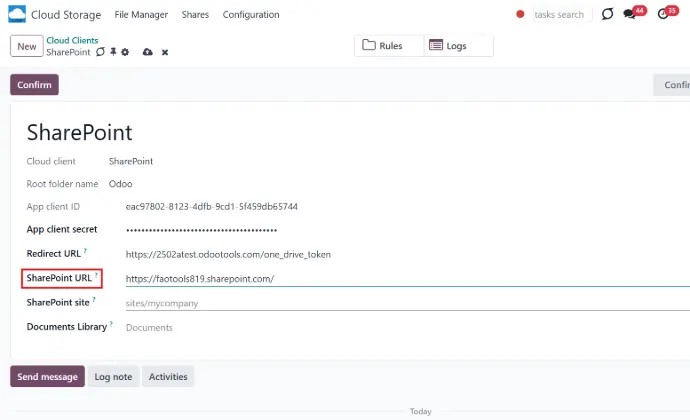Image resolution: width=690 pixels, height=420 pixels.
Task: Open the Rules smart button
Action: [389, 46]
